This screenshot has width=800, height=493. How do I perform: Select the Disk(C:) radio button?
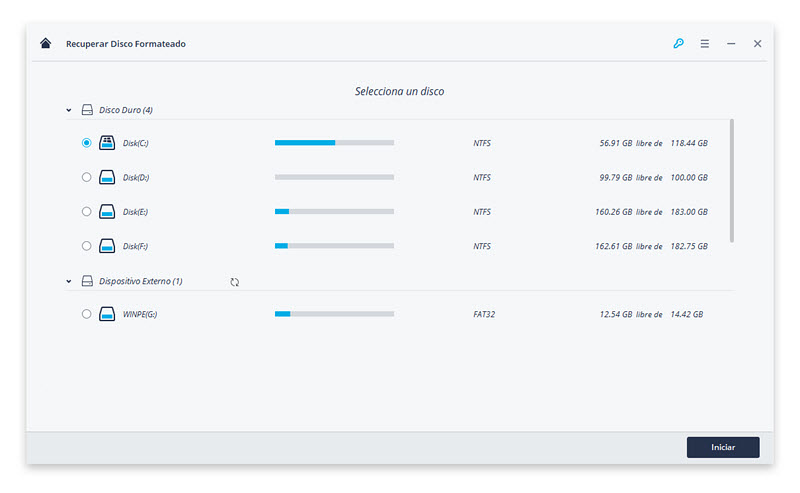86,143
